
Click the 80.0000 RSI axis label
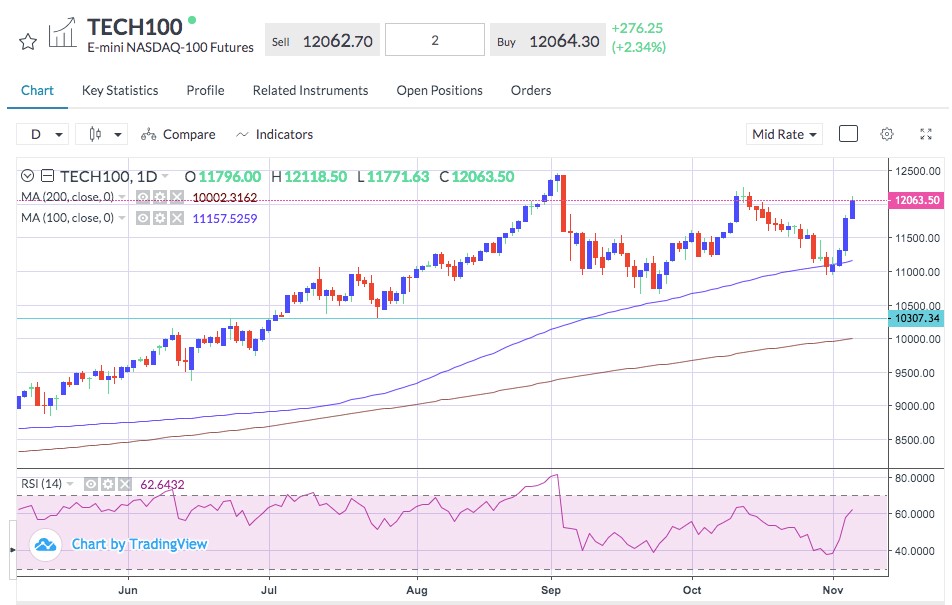pos(914,478)
